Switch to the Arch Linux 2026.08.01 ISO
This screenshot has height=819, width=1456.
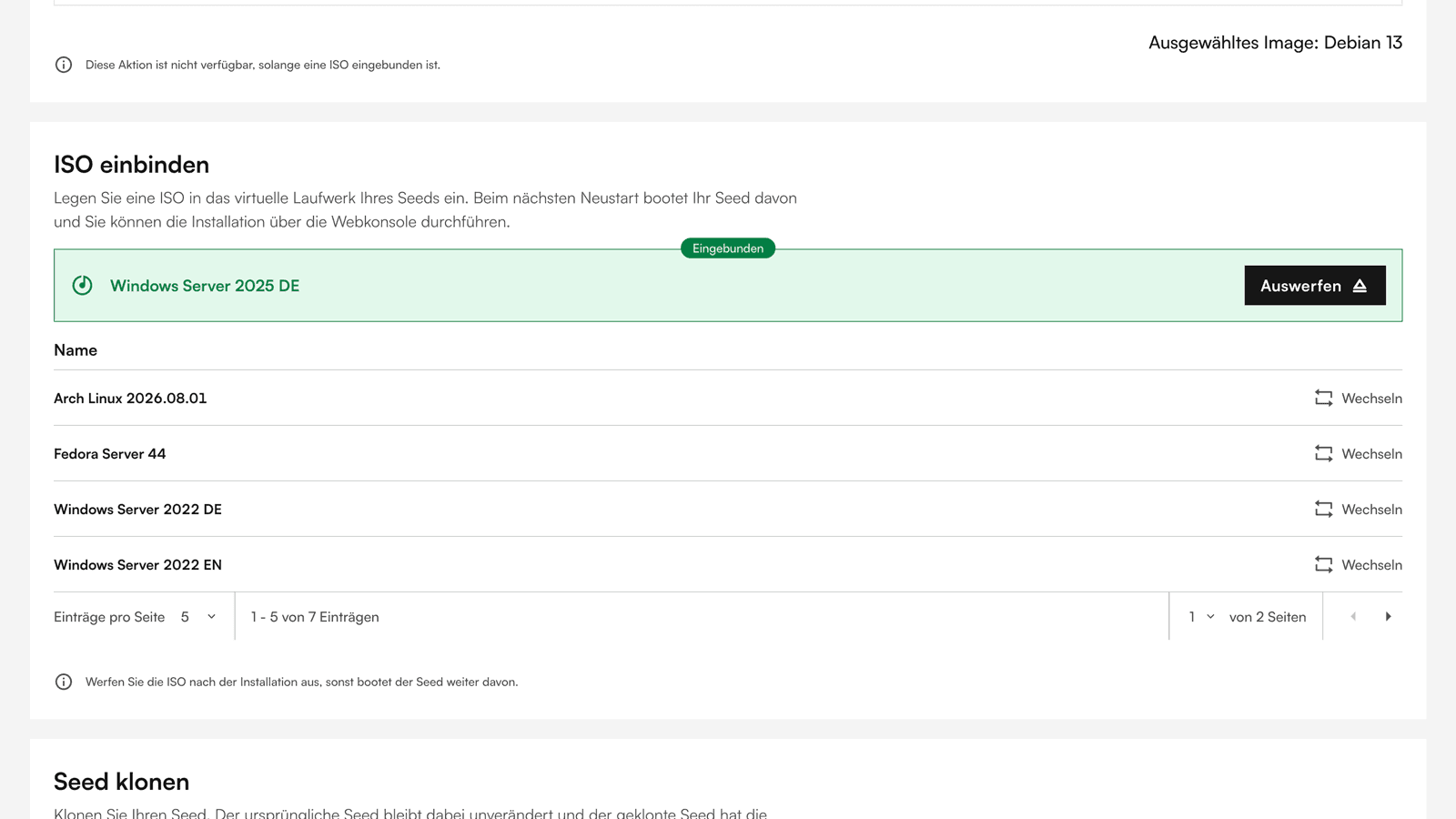(x=1359, y=399)
